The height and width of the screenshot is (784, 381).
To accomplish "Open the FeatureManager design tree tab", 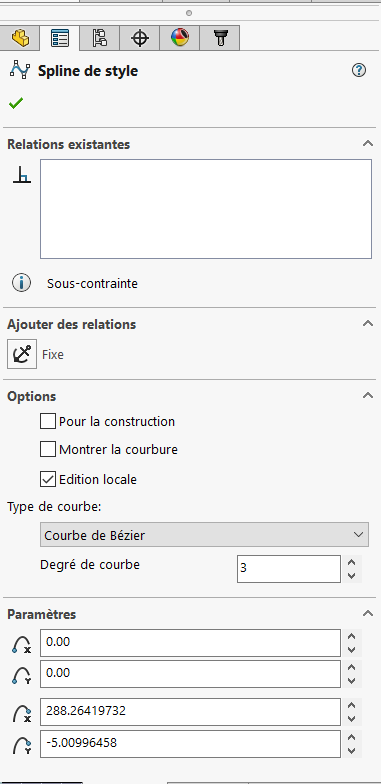I will click(x=20, y=38).
